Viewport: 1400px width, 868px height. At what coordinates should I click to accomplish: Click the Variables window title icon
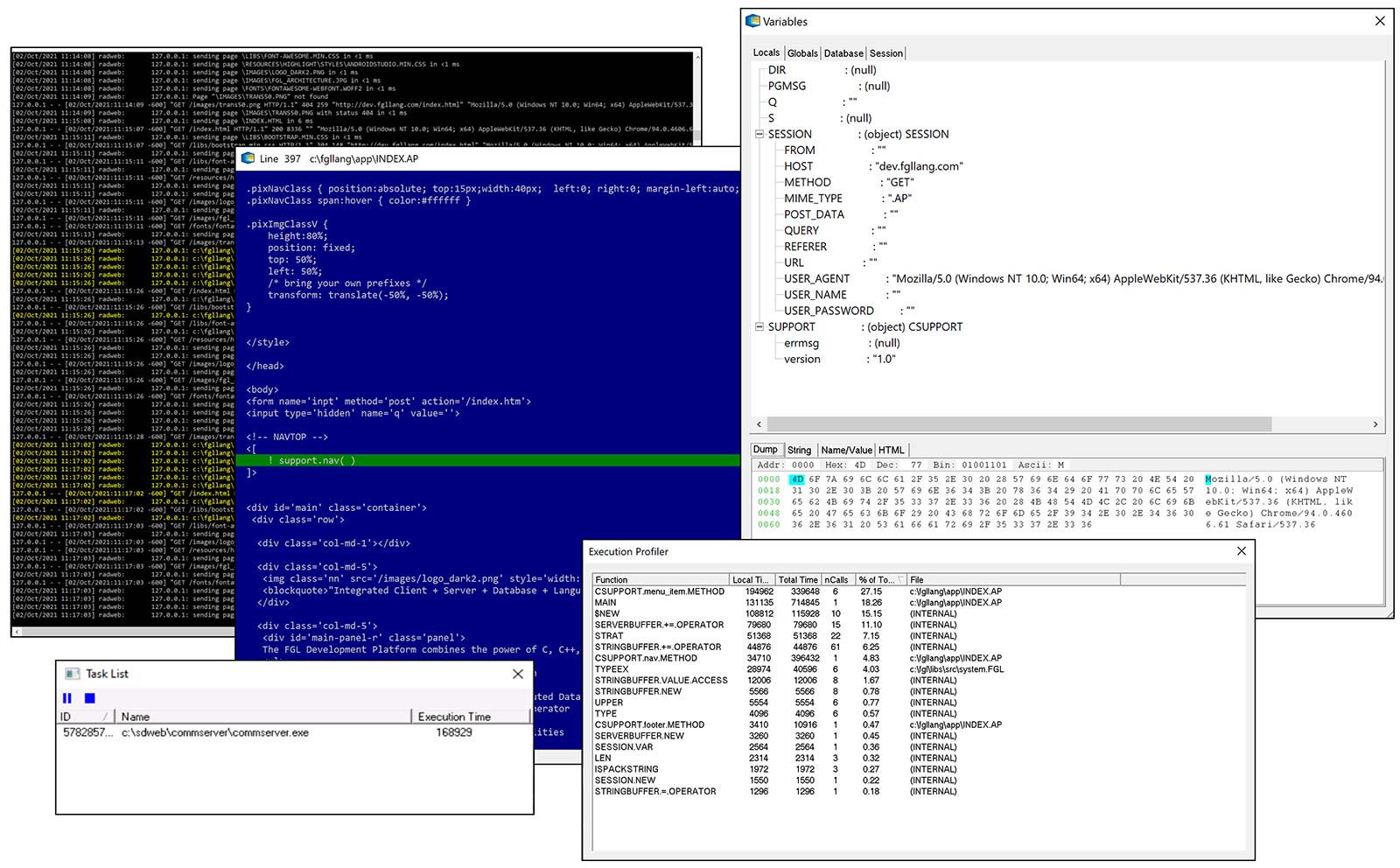pyautogui.click(x=752, y=21)
